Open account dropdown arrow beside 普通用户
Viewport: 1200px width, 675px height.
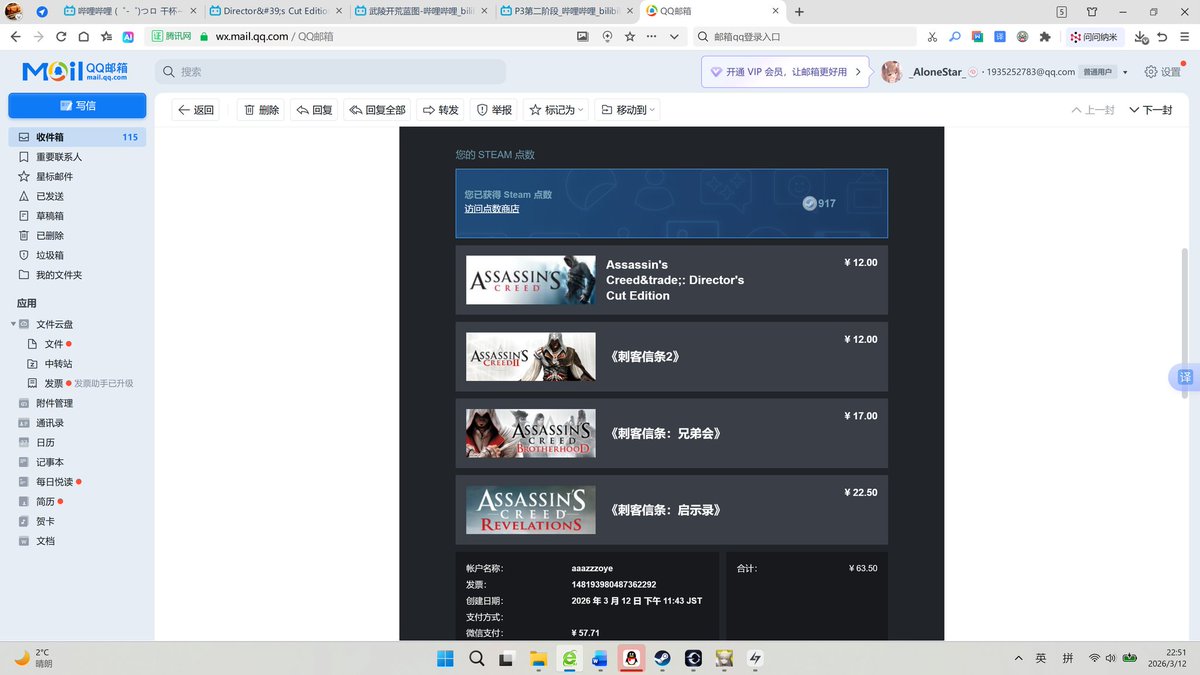coord(1125,72)
